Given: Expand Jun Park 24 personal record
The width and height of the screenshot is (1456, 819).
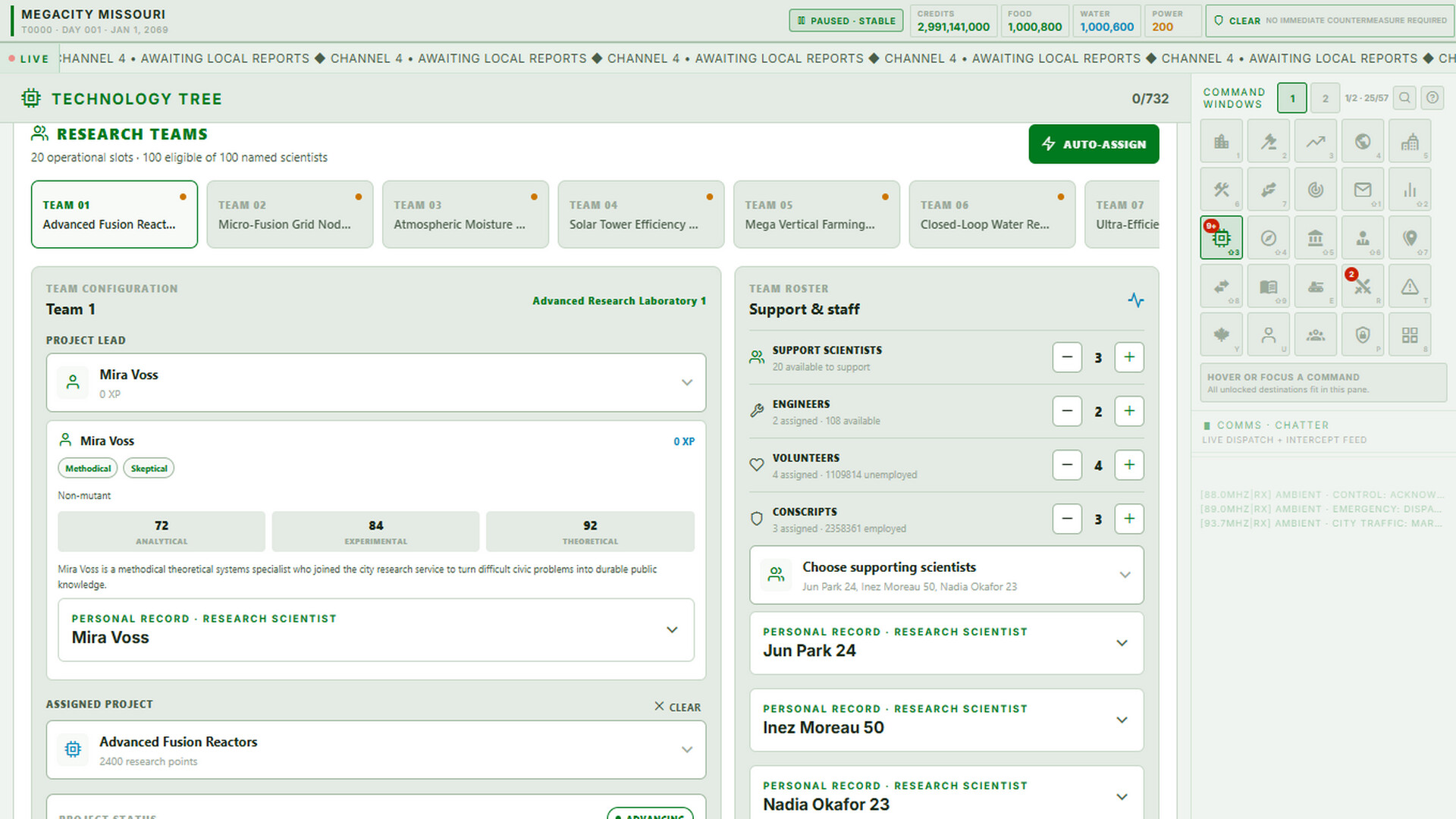Looking at the screenshot, I should tap(946, 643).
